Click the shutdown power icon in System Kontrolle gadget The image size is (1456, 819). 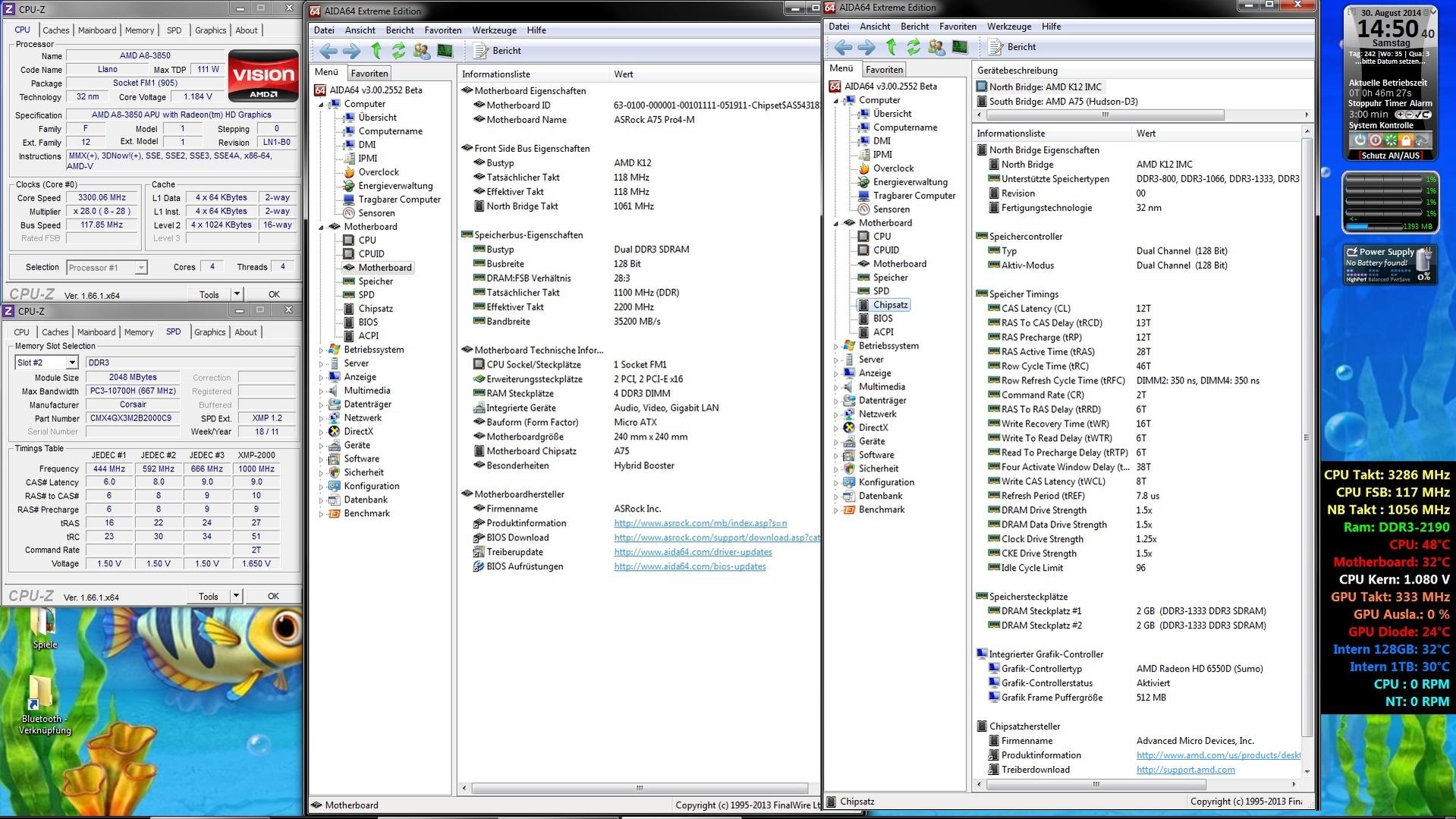pos(1360,140)
